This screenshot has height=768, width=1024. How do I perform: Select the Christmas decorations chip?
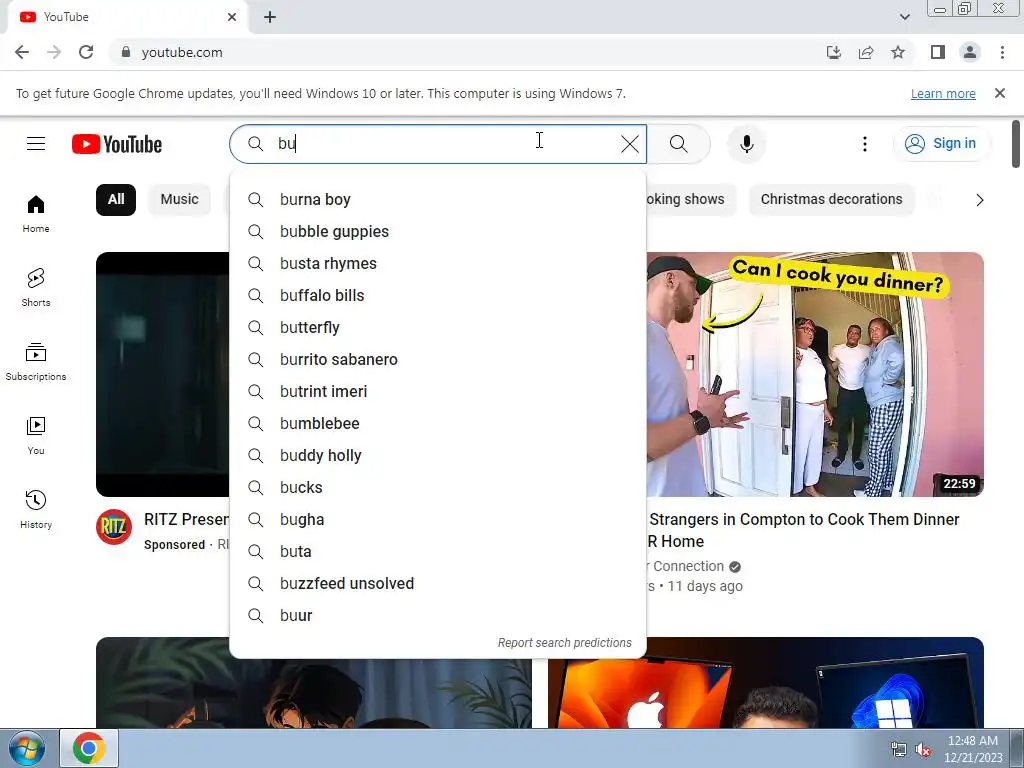(831, 199)
